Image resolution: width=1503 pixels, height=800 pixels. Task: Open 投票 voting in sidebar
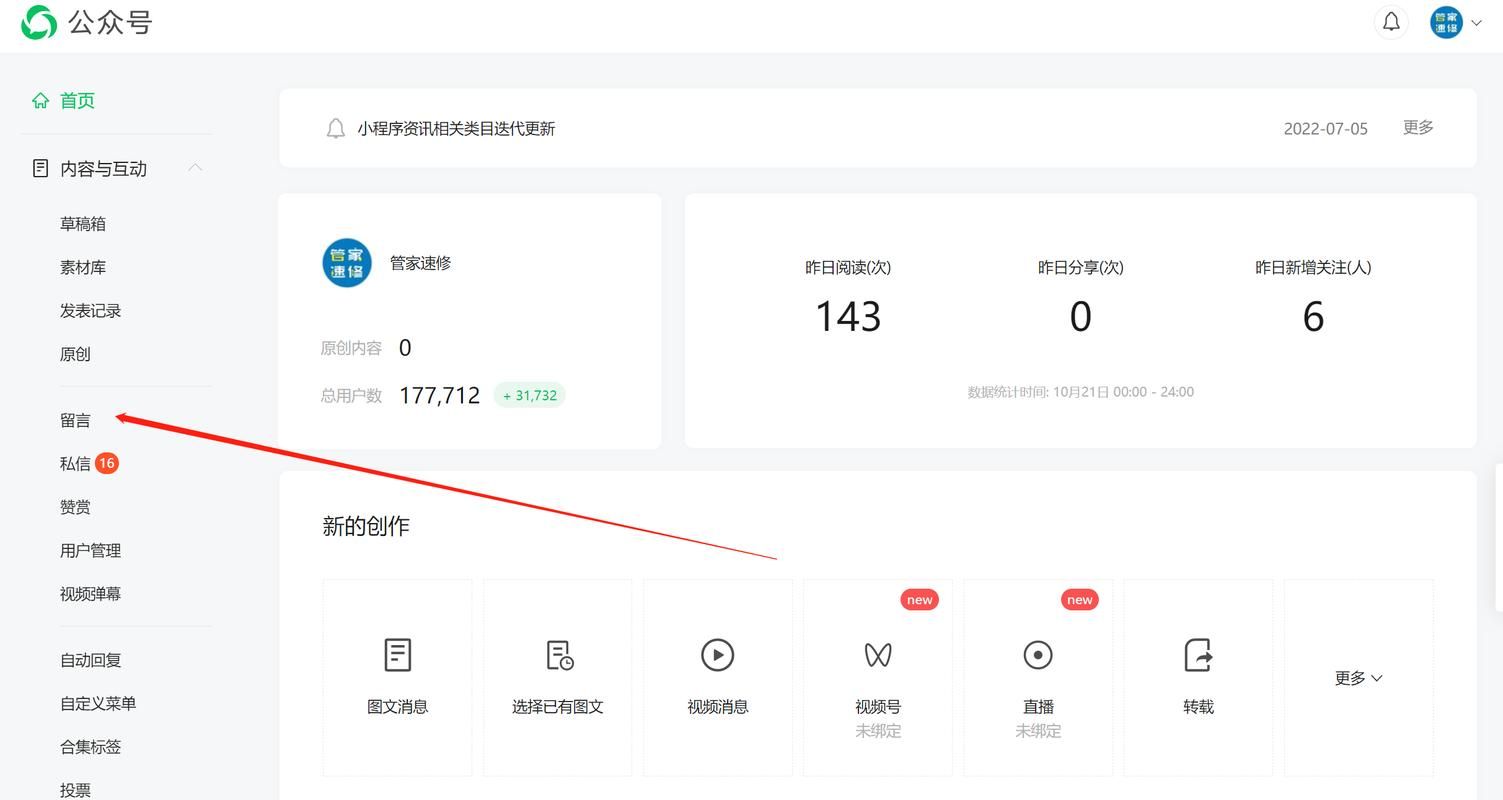pos(75,790)
